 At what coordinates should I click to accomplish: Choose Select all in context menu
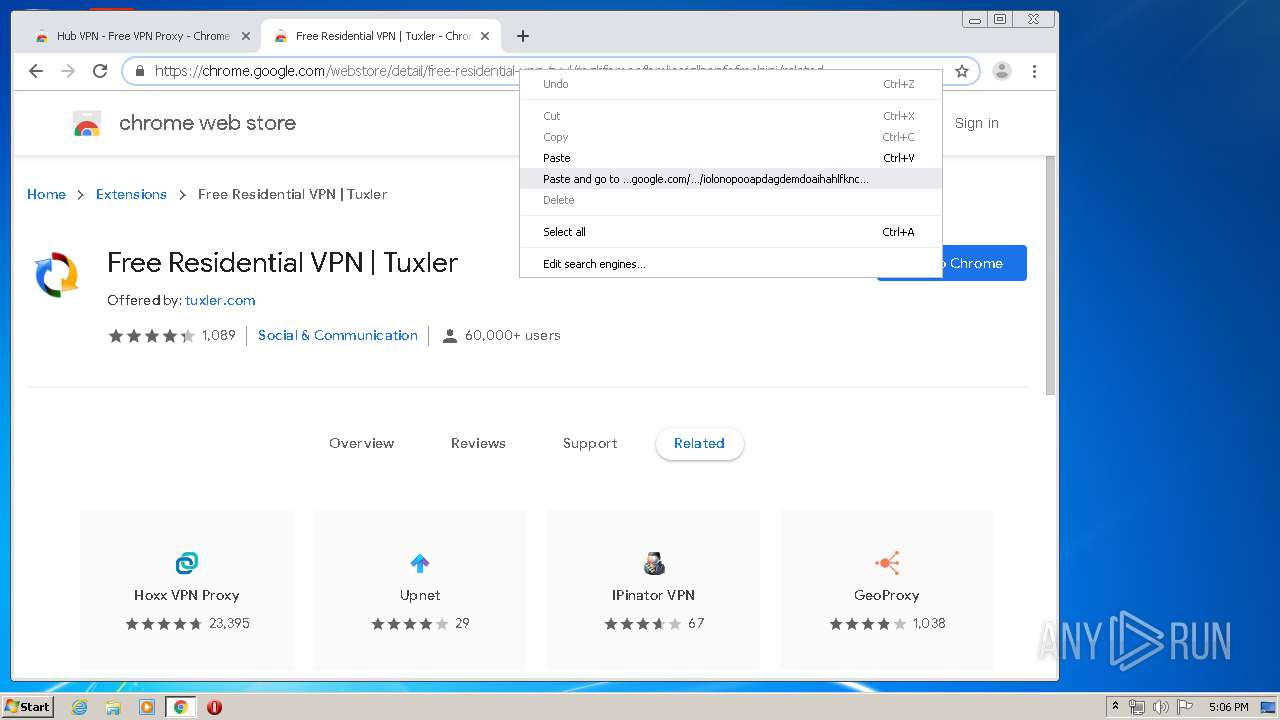click(x=730, y=232)
